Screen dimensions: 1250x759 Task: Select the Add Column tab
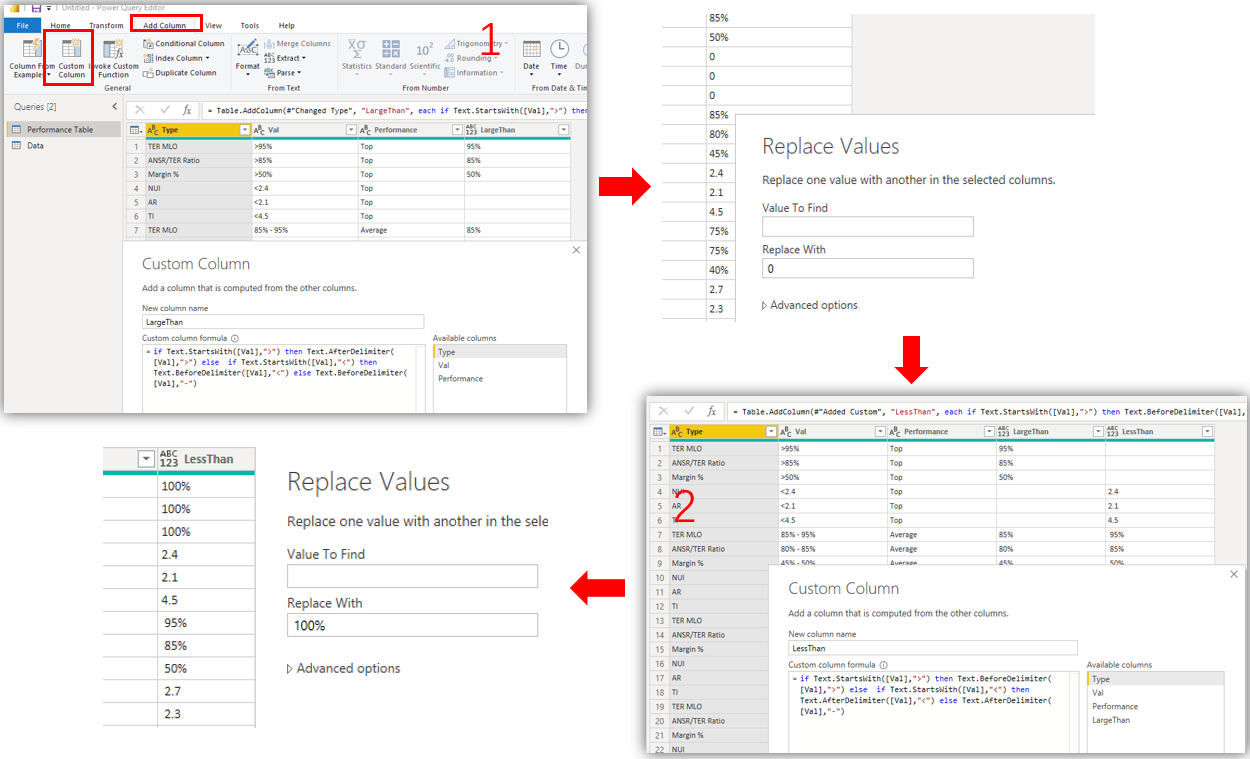(165, 25)
